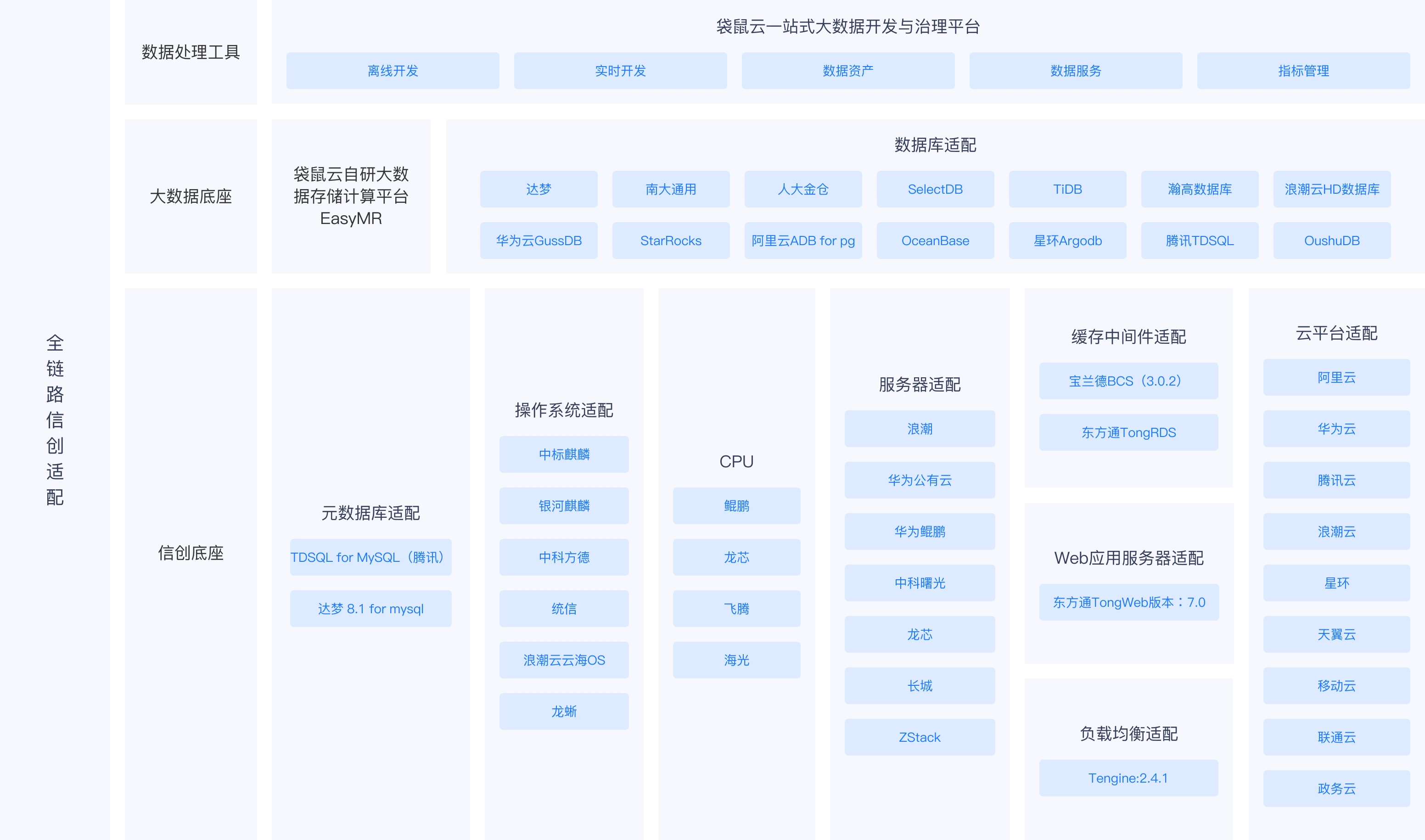Viewport: 1425px width, 840px height.
Task: Open the 数据资产 module
Action: coord(847,71)
